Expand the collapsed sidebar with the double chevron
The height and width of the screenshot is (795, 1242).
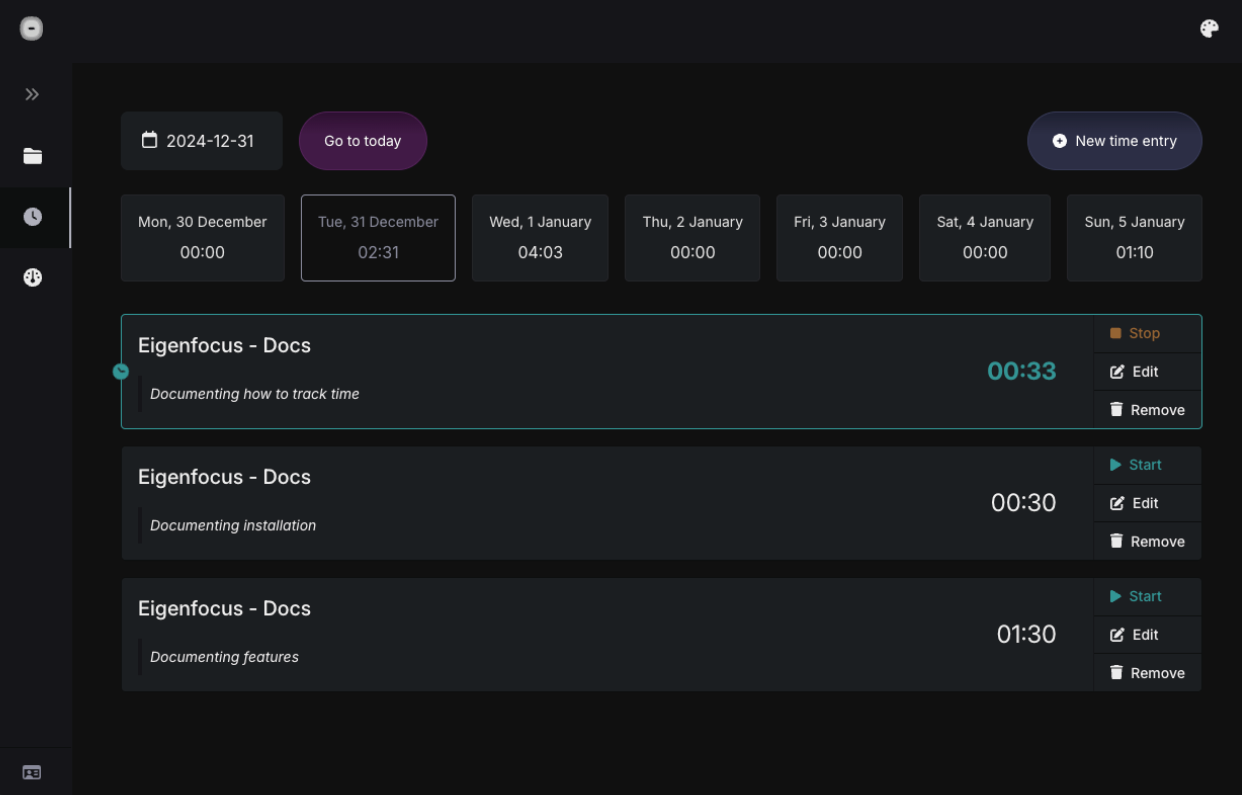[x=32, y=93]
